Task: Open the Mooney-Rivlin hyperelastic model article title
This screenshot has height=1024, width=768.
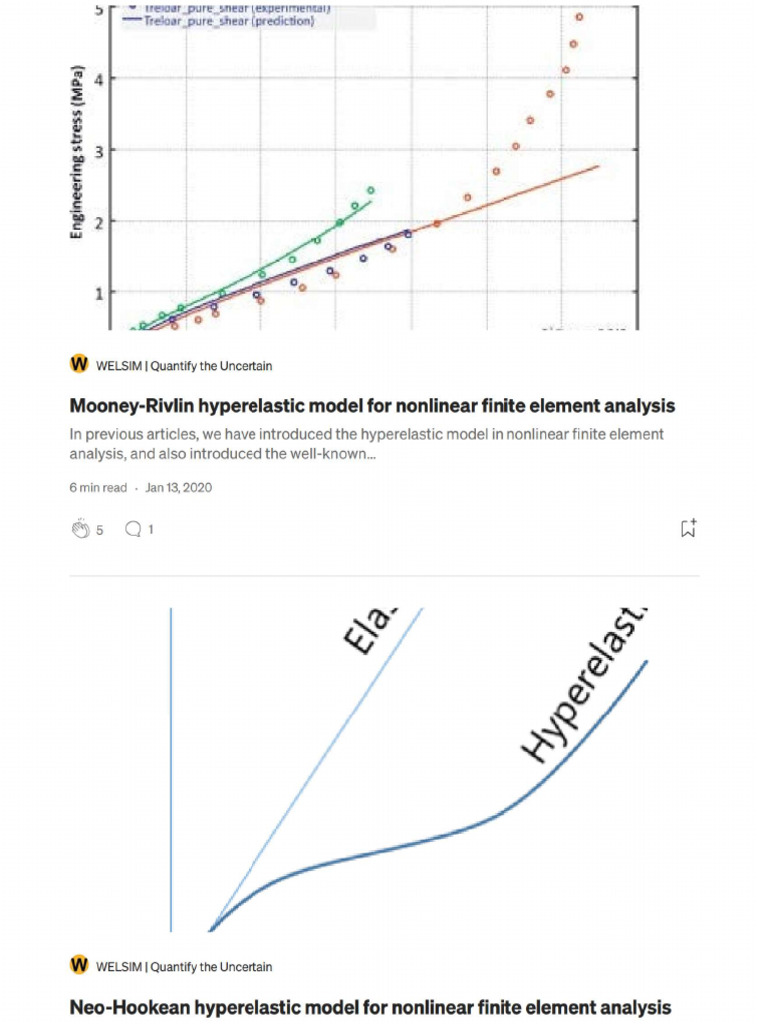Action: [x=372, y=405]
